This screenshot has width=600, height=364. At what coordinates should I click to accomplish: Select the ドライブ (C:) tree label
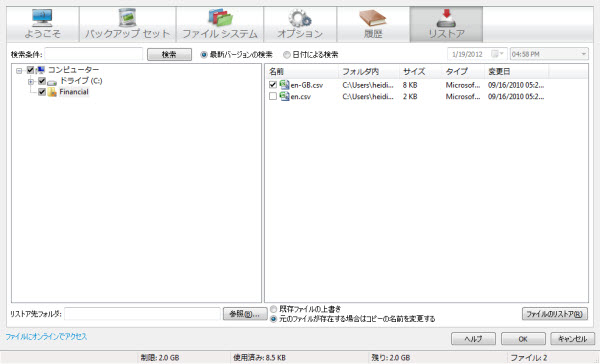point(81,81)
